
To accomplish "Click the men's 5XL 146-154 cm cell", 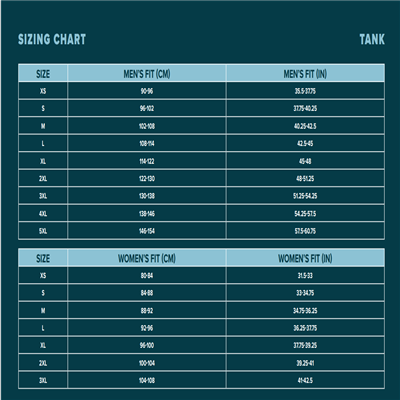I will point(147,231).
